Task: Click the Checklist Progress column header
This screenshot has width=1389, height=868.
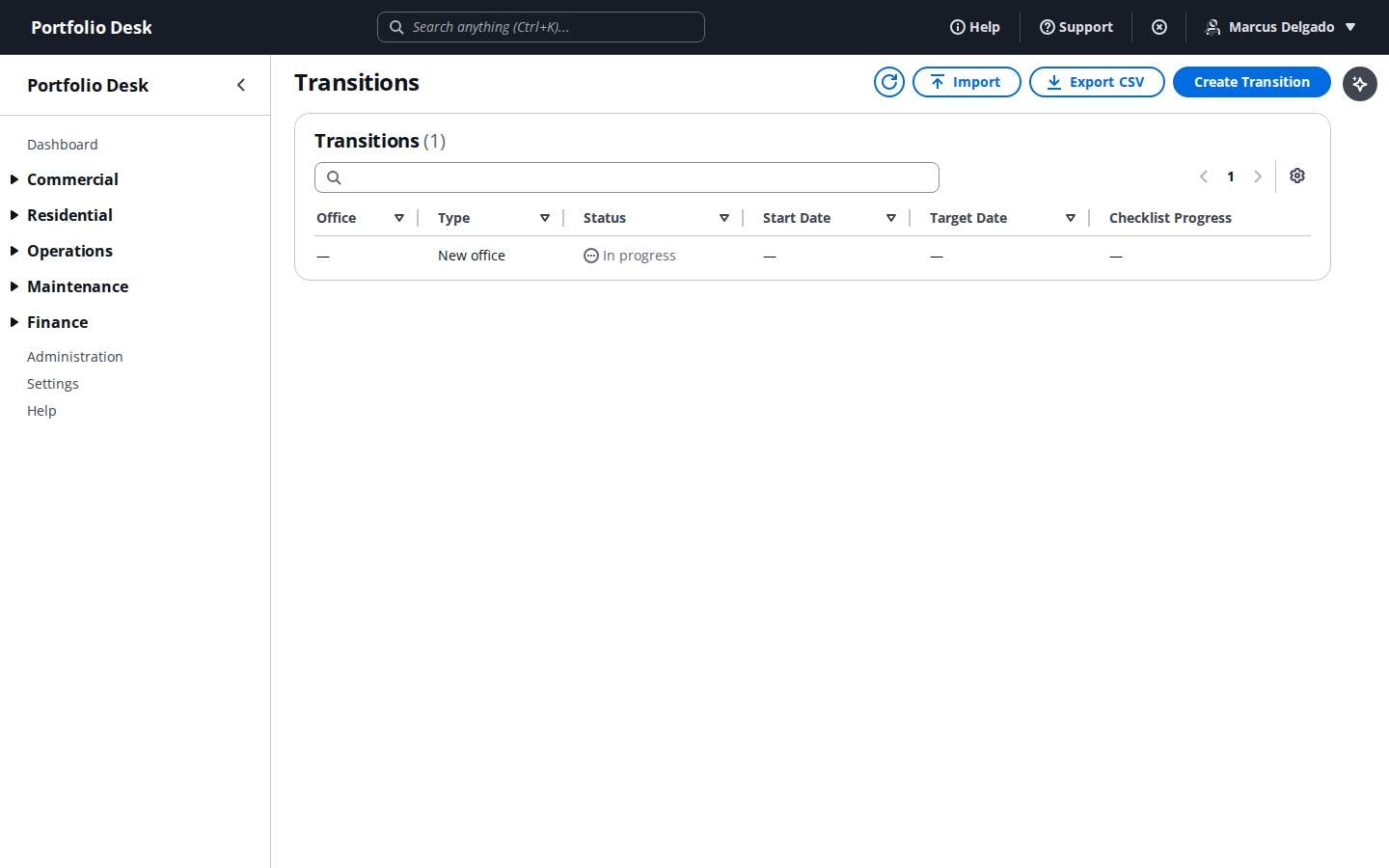Action: [1170, 218]
